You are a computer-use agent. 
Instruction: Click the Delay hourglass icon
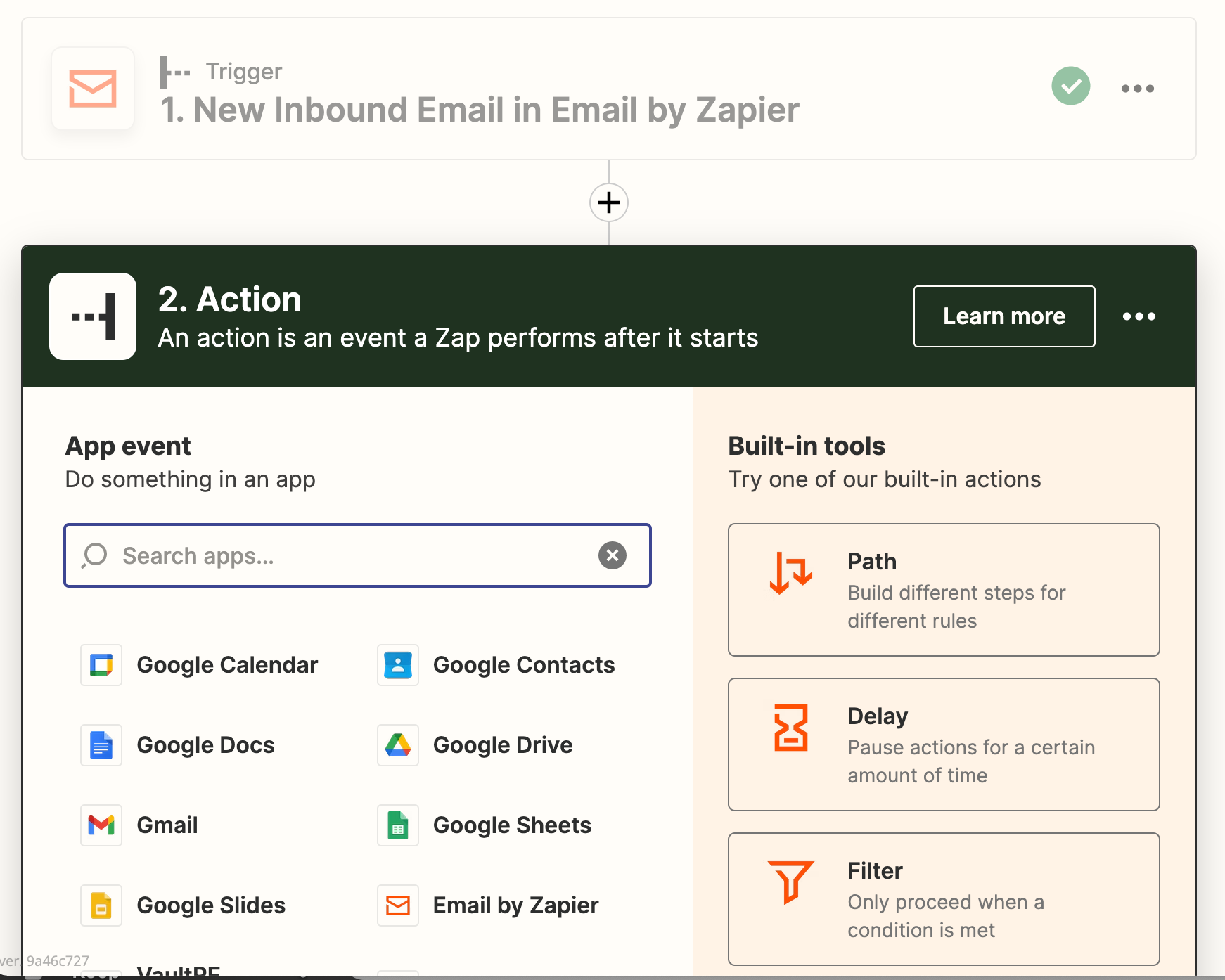(x=791, y=728)
